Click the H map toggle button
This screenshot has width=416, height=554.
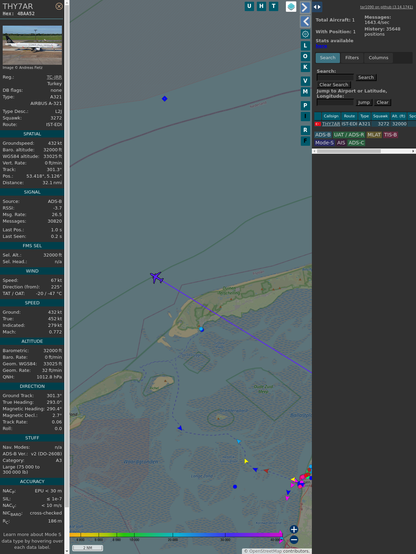261,6
